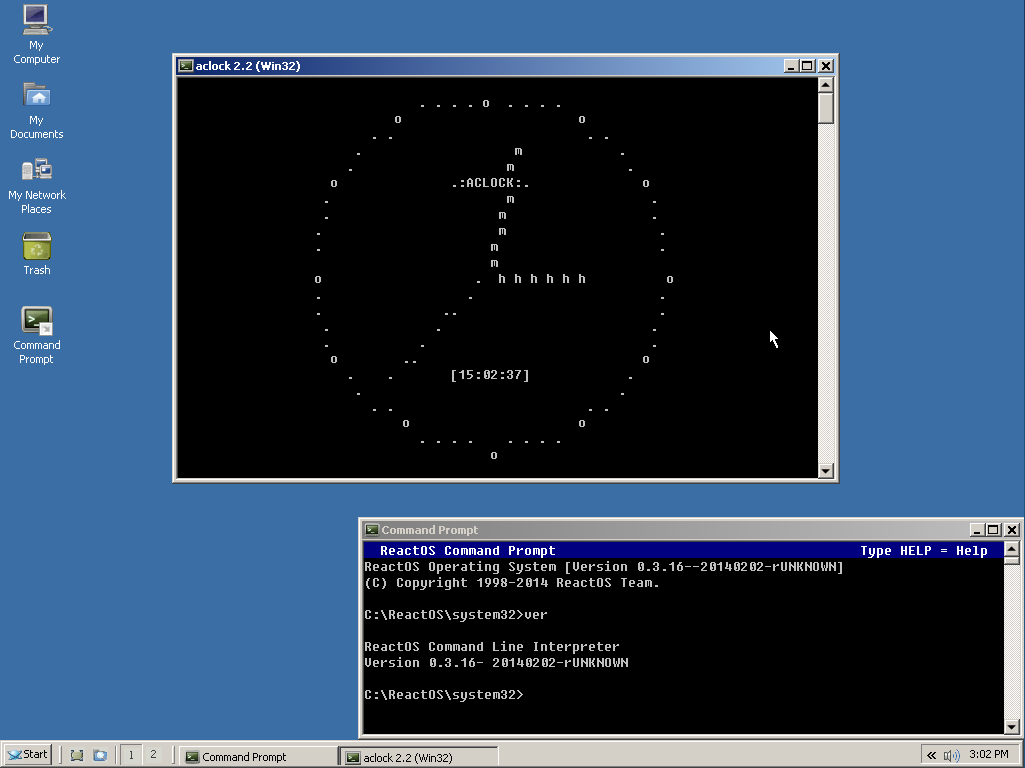Select the My Network Places icon

(37, 185)
